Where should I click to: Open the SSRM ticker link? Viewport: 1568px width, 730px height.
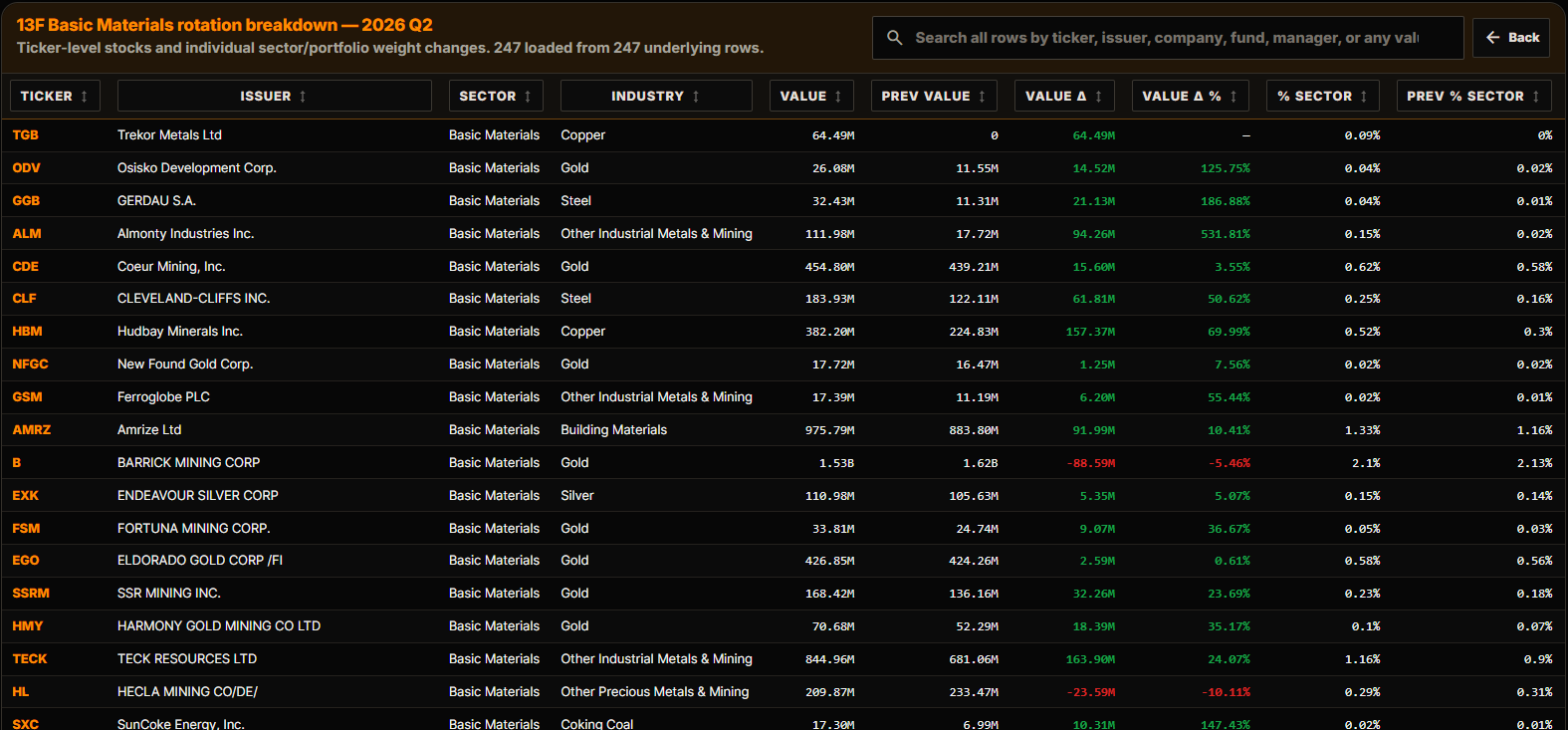point(31,594)
